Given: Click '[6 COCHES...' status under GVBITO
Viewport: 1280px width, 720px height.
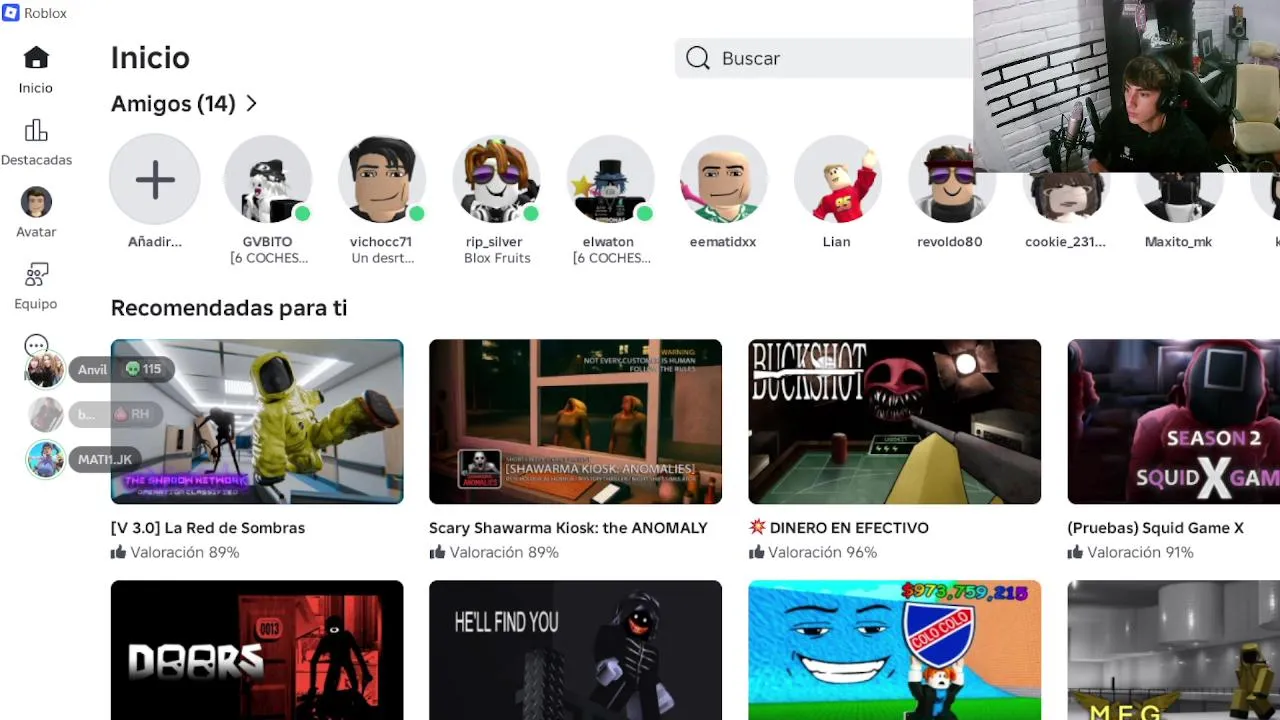Looking at the screenshot, I should [x=268, y=258].
